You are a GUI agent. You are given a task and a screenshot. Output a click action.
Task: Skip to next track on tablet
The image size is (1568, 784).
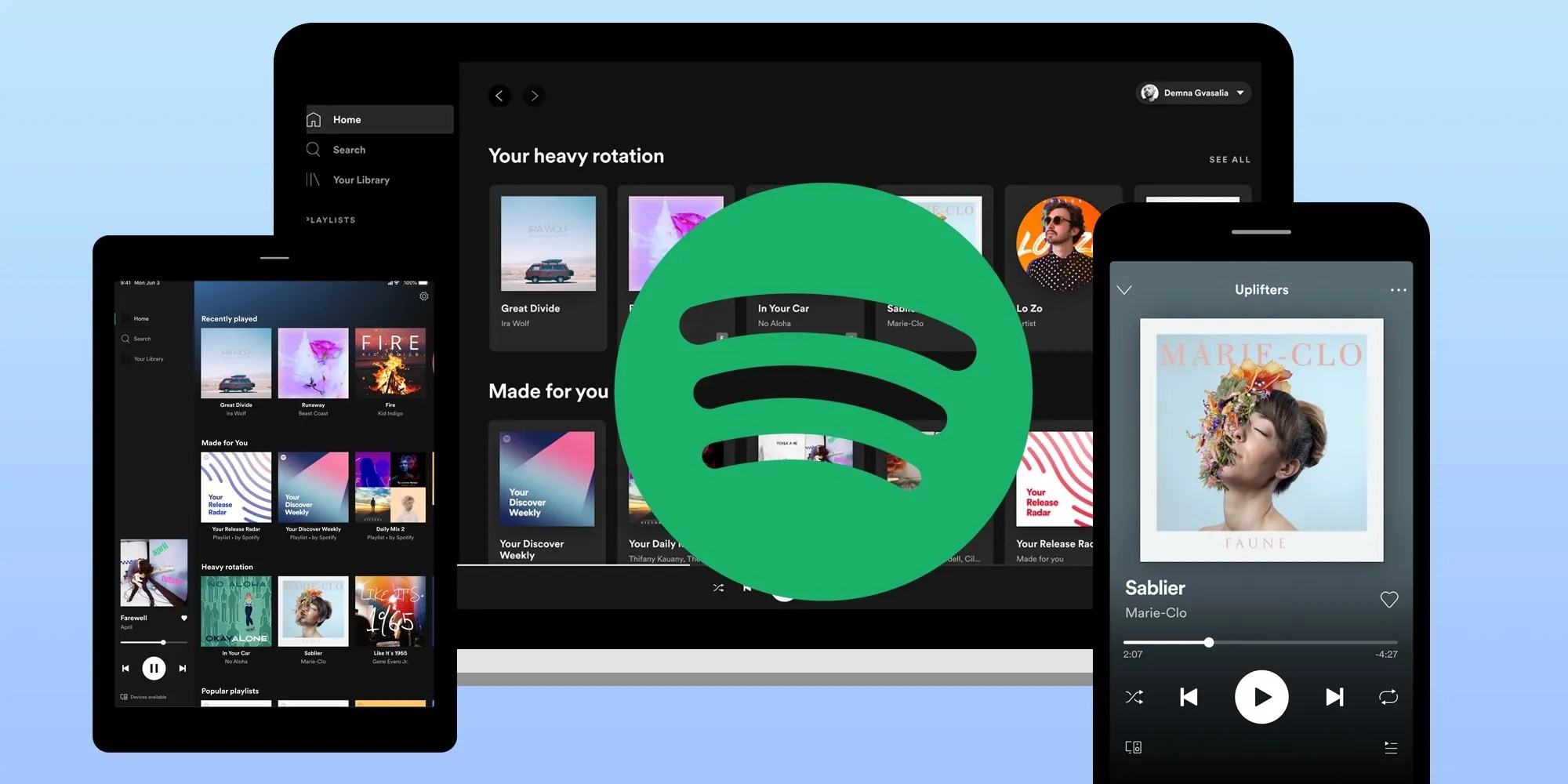(x=183, y=669)
